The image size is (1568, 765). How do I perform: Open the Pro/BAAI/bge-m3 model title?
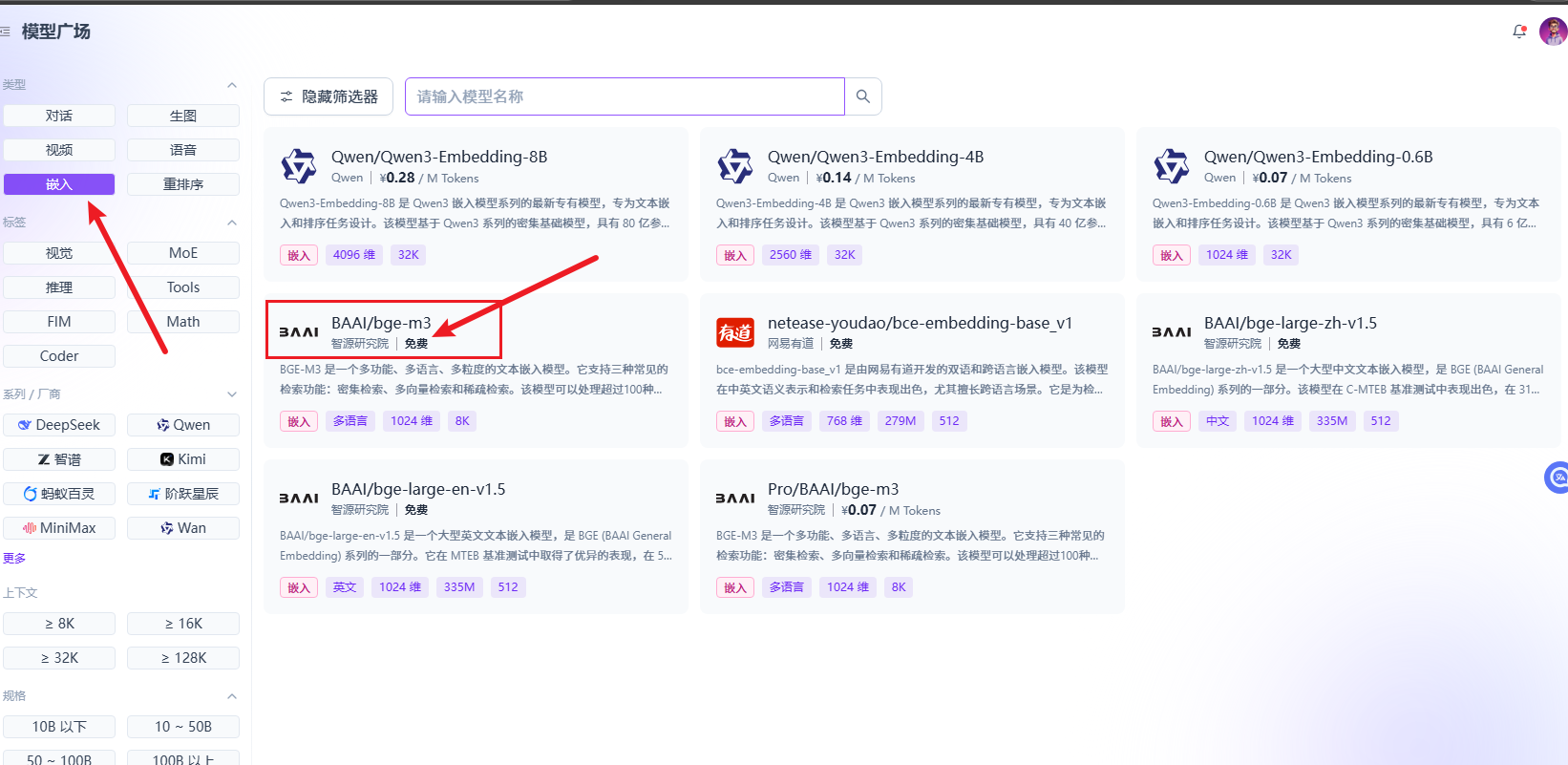(833, 489)
